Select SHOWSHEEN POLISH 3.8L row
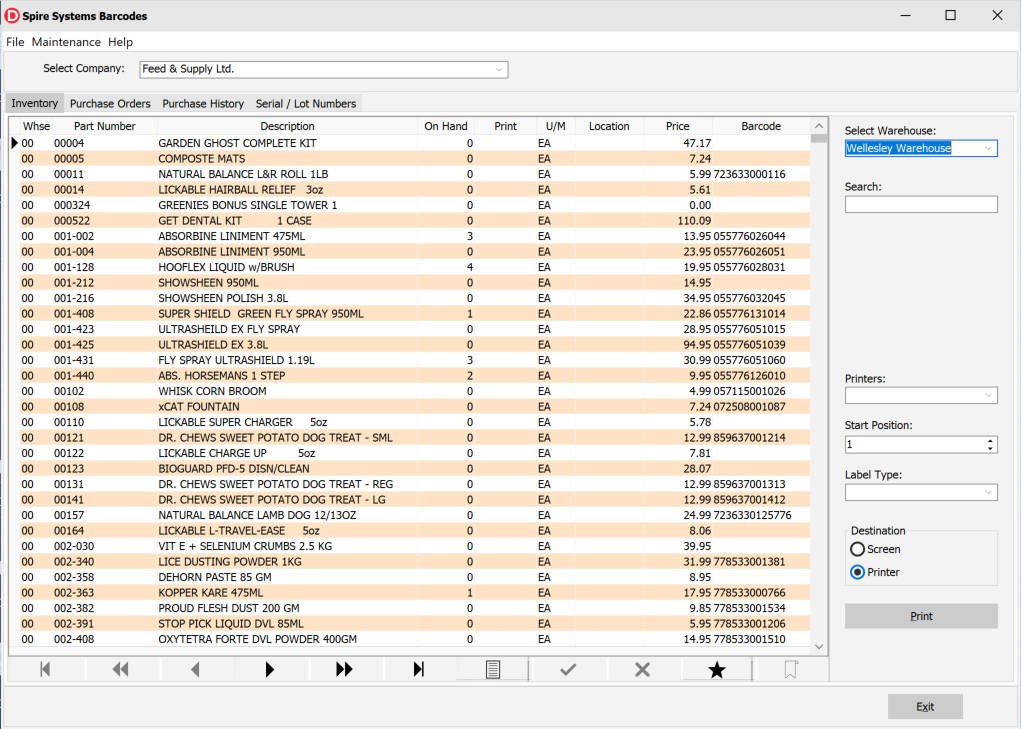1021x729 pixels. point(415,298)
